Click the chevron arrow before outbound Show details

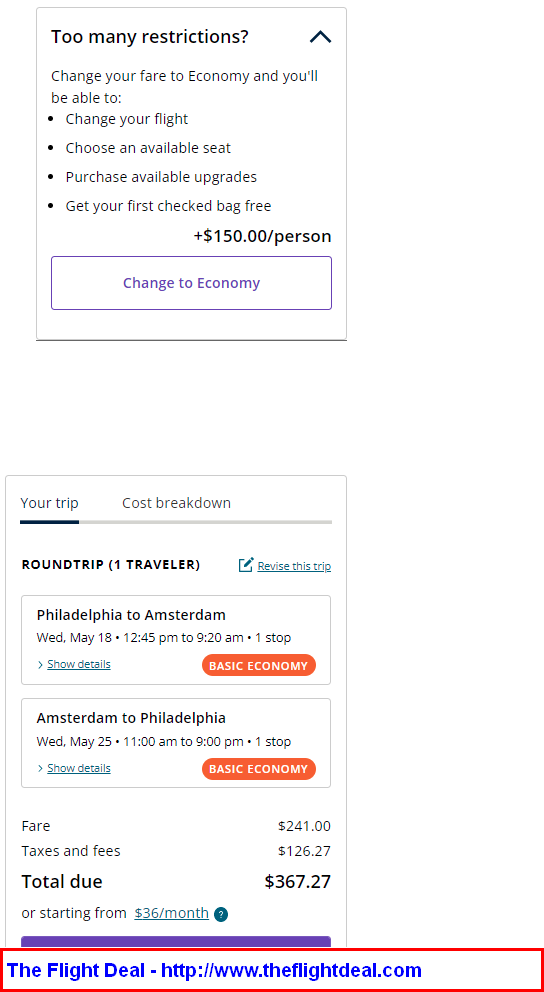(x=40, y=664)
